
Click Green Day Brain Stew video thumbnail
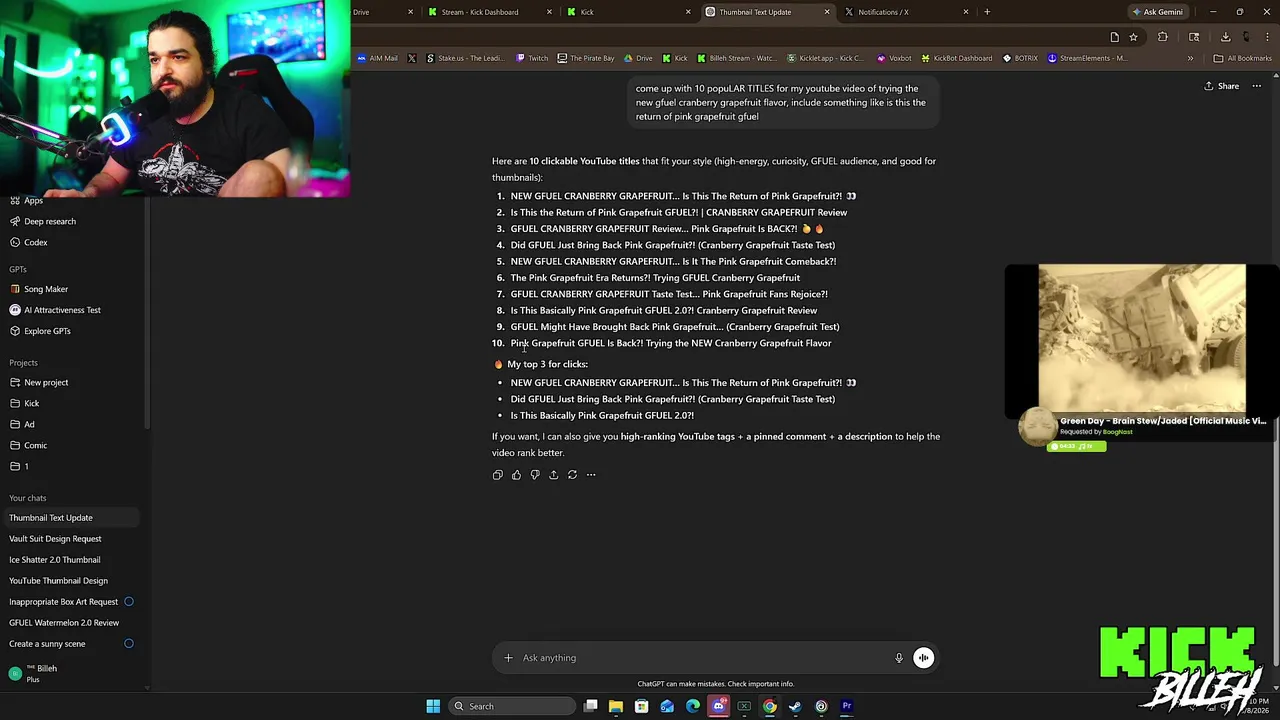(x=1142, y=339)
